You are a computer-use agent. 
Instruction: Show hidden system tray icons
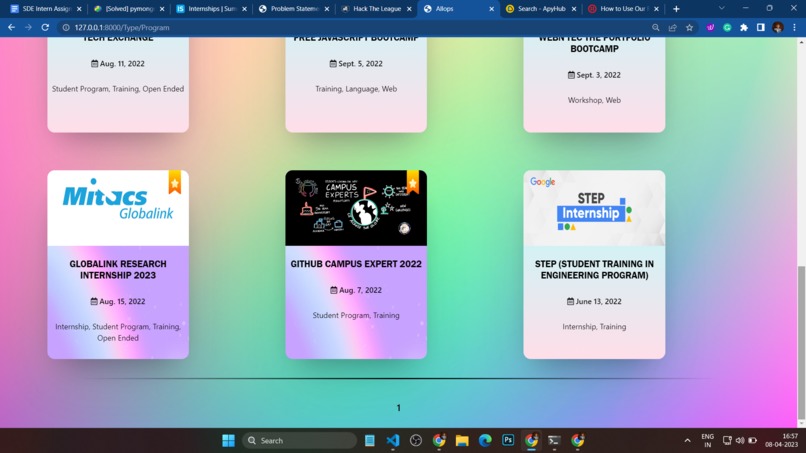click(687, 441)
